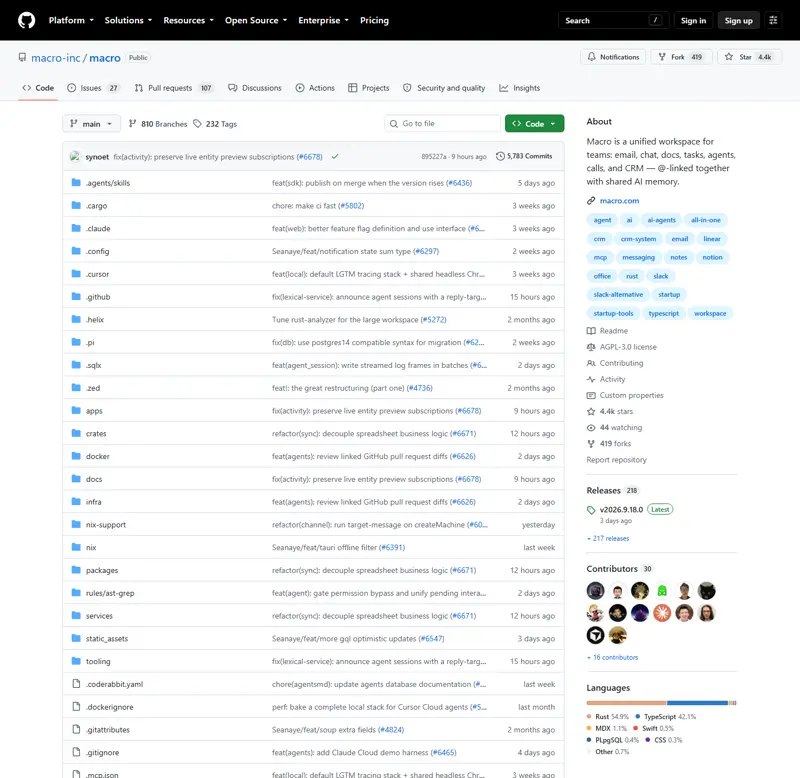The image size is (800, 778).
Task: Expand the green Code dropdown button
Action: coord(534,123)
